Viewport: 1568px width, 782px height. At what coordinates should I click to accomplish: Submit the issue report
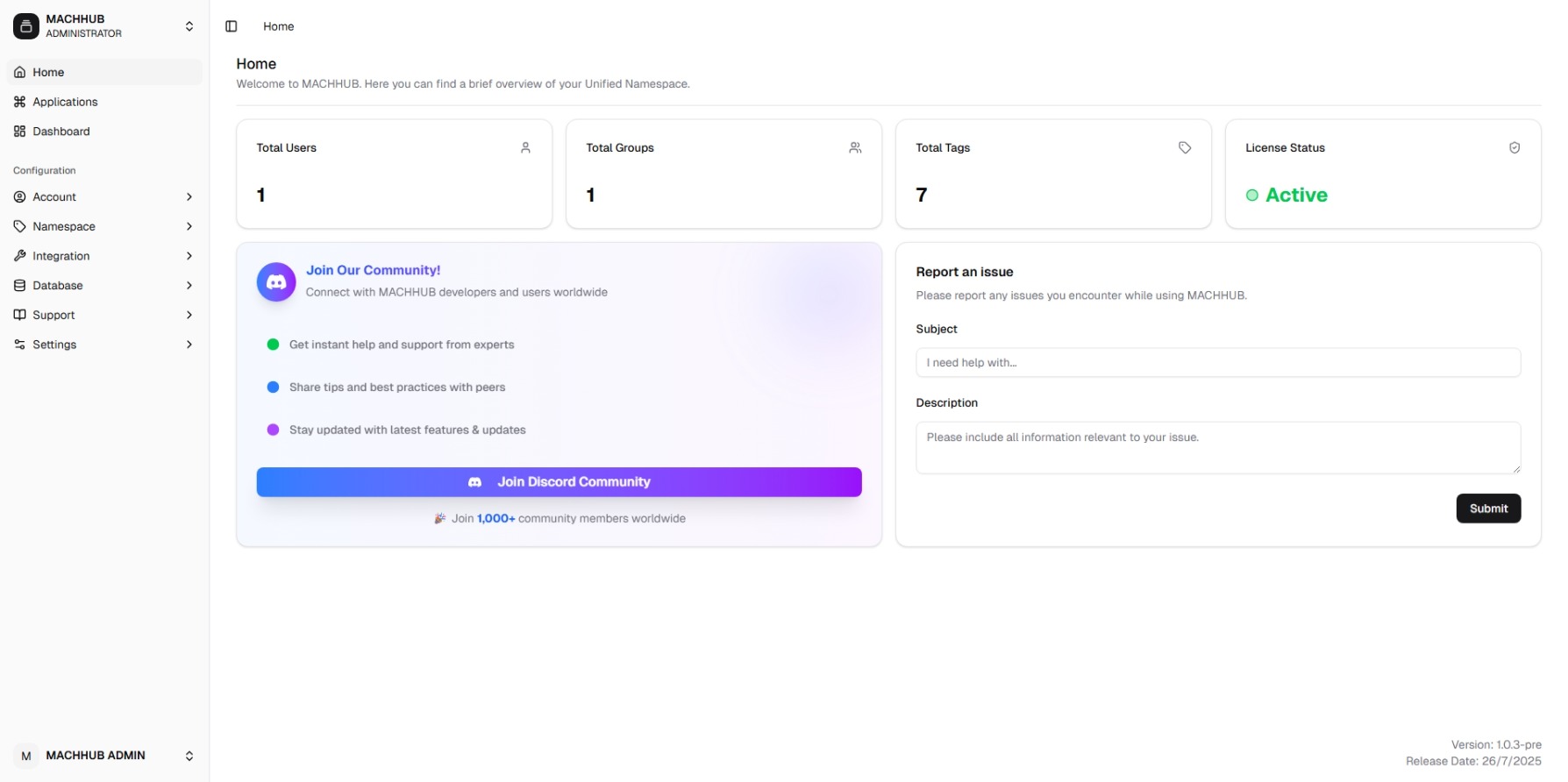click(1488, 508)
